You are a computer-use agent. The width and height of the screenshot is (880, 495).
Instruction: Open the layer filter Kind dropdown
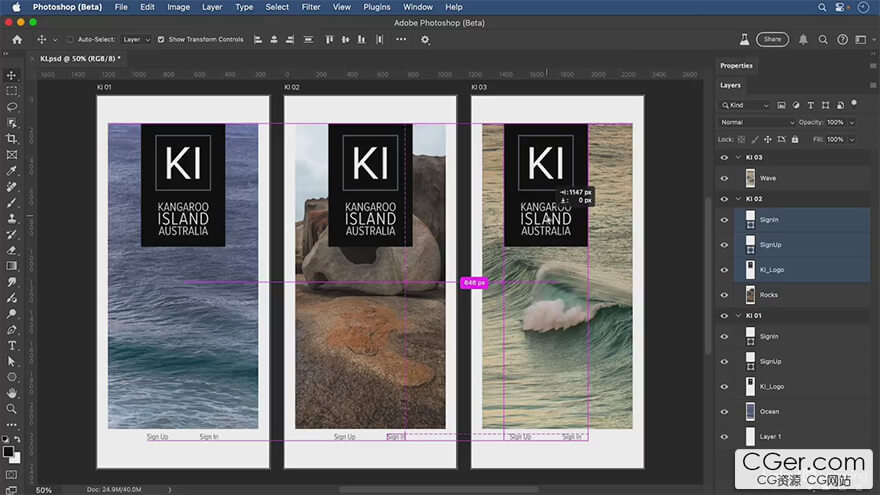click(x=745, y=105)
